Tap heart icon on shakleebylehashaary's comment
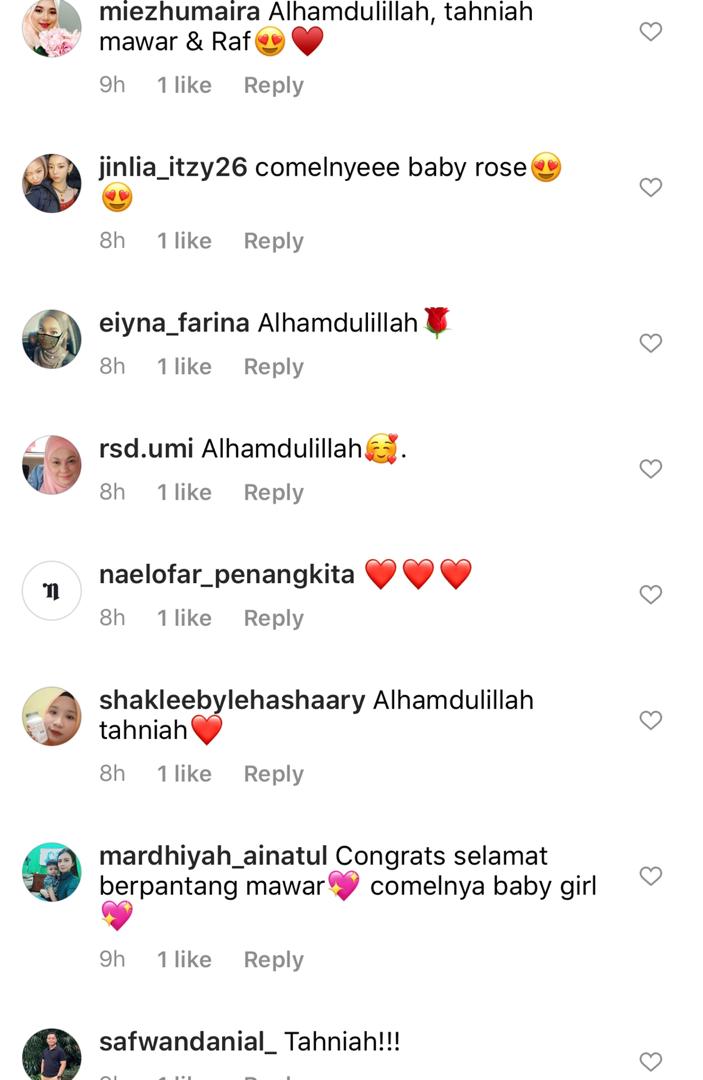This screenshot has height=1080, width=703. click(651, 720)
